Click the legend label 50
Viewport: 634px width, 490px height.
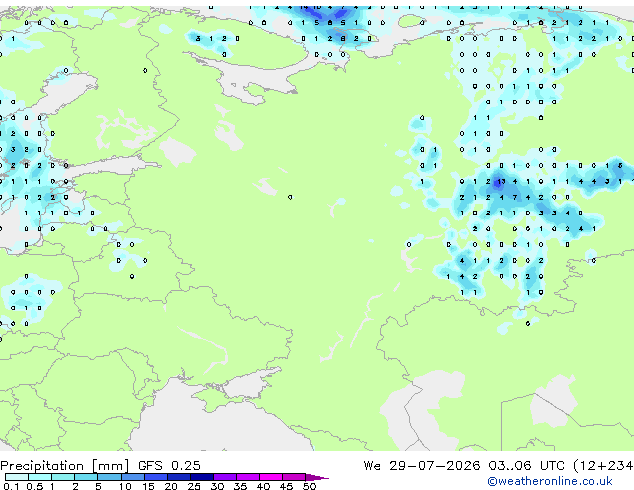coord(309,486)
